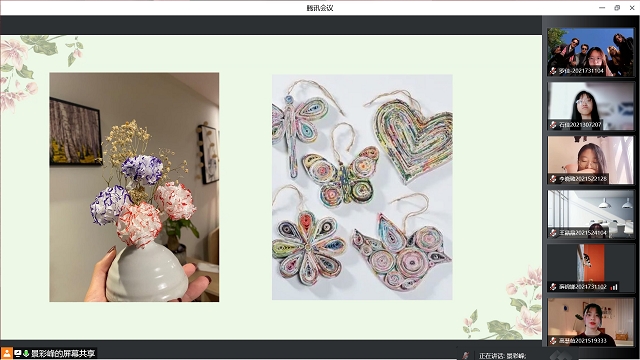Click muted mic icon beside name 2021524104
The height and width of the screenshot is (360, 640).
[553, 233]
